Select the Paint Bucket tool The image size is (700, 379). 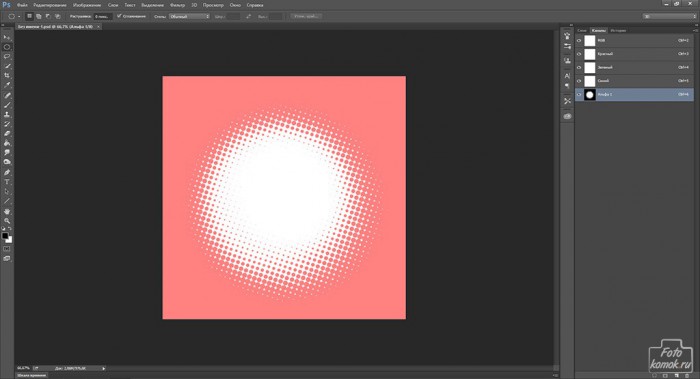[7, 143]
